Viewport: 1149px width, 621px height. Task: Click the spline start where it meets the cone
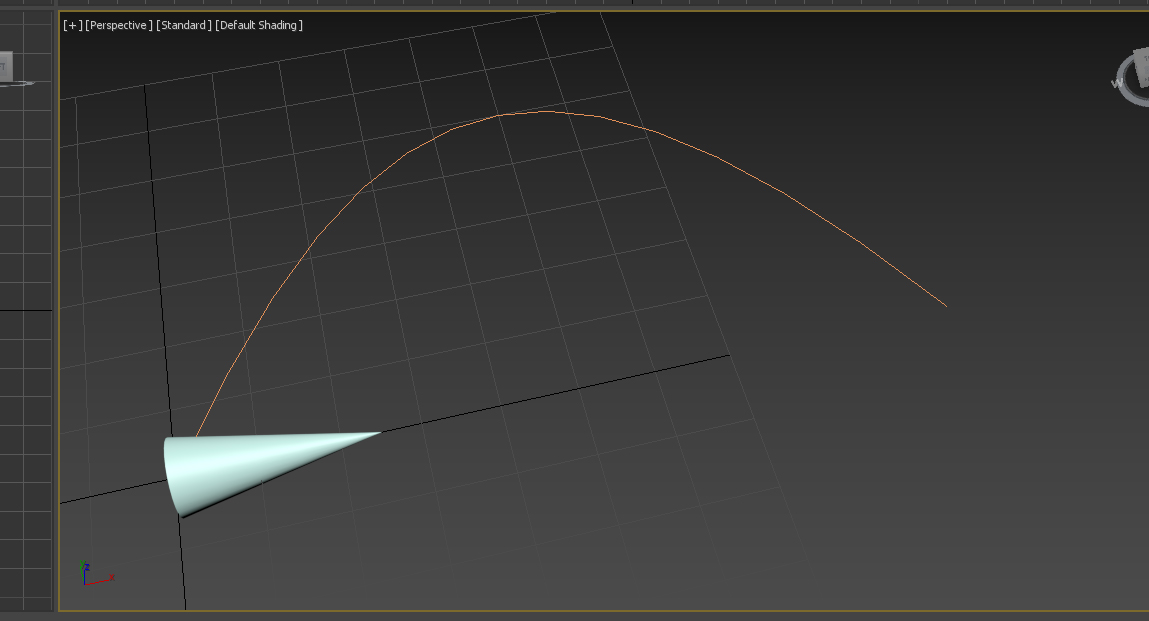tap(197, 436)
